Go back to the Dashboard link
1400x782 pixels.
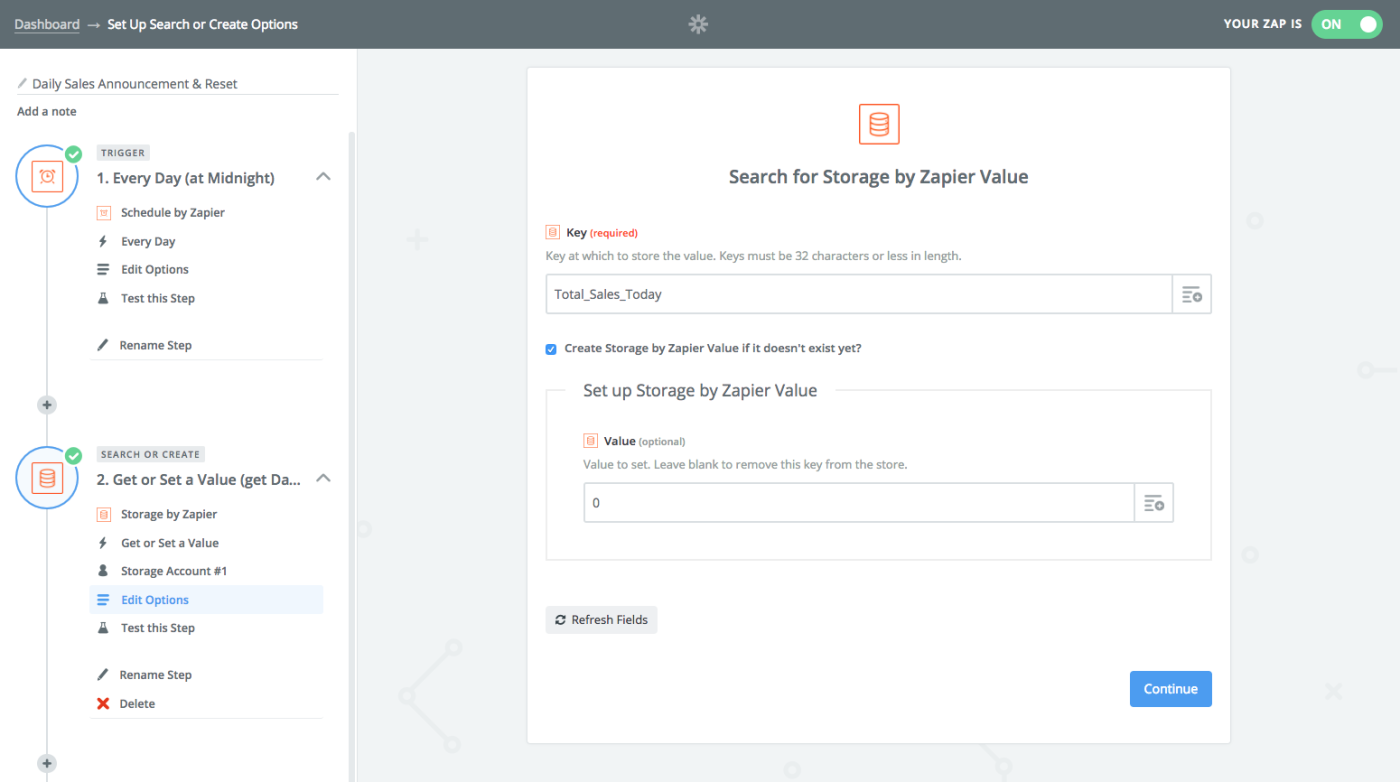47,25
